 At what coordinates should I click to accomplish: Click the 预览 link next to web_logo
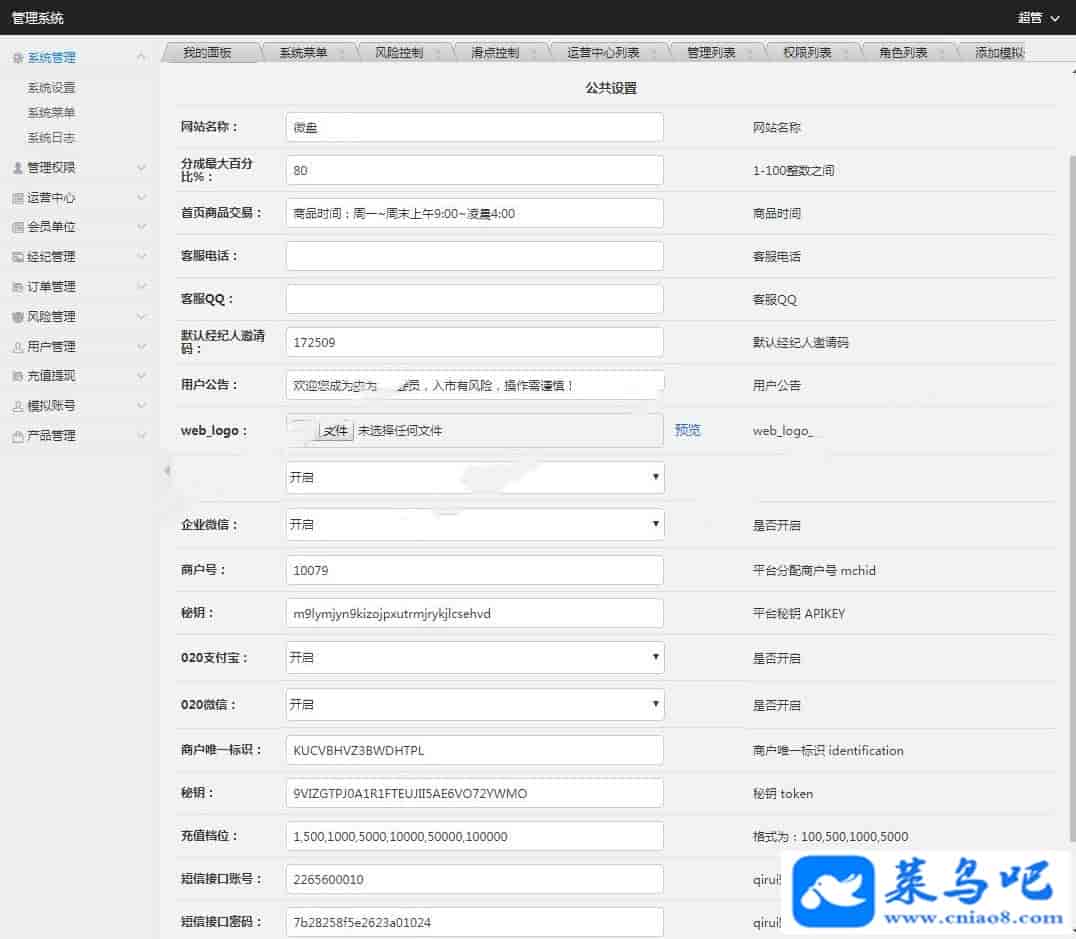click(x=688, y=430)
